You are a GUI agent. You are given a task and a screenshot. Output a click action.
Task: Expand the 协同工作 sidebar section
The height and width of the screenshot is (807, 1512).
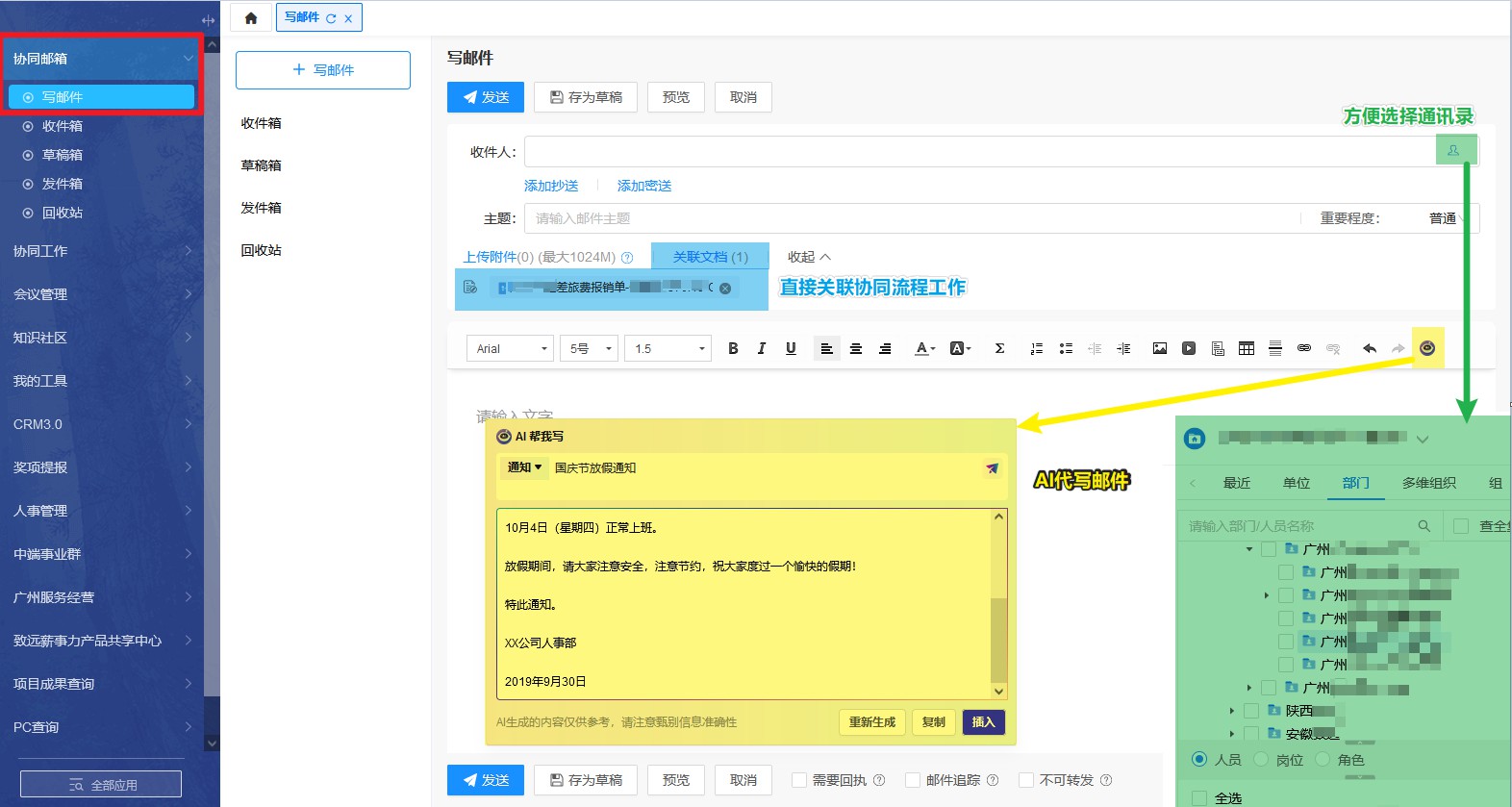101,251
